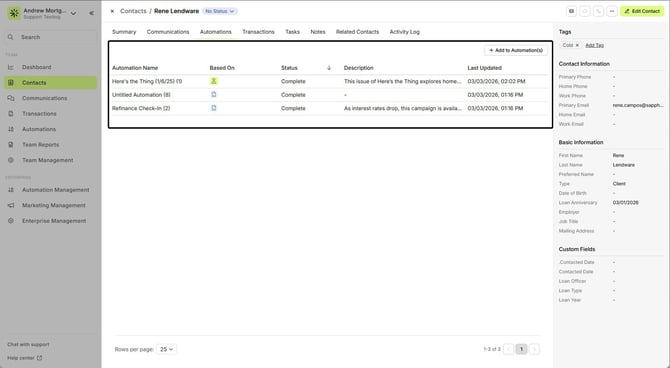The image size is (670, 368).
Task: Sort by Last Updated column header
Action: (485, 68)
